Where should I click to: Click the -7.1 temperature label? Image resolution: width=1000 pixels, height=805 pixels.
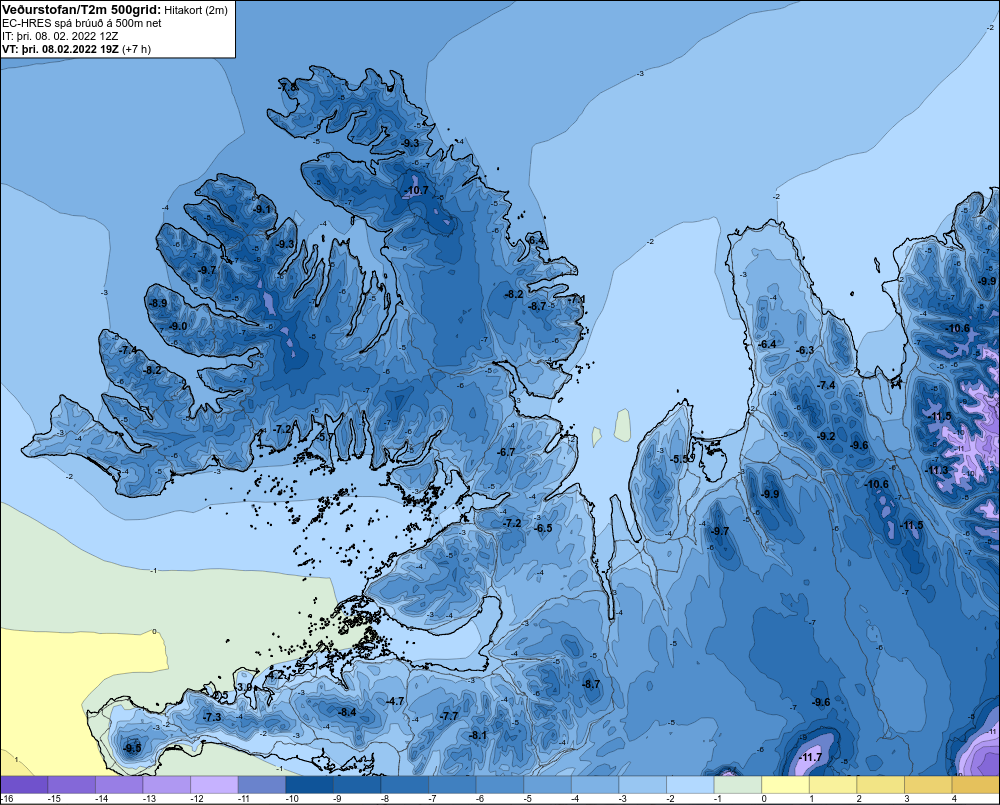click(x=577, y=299)
